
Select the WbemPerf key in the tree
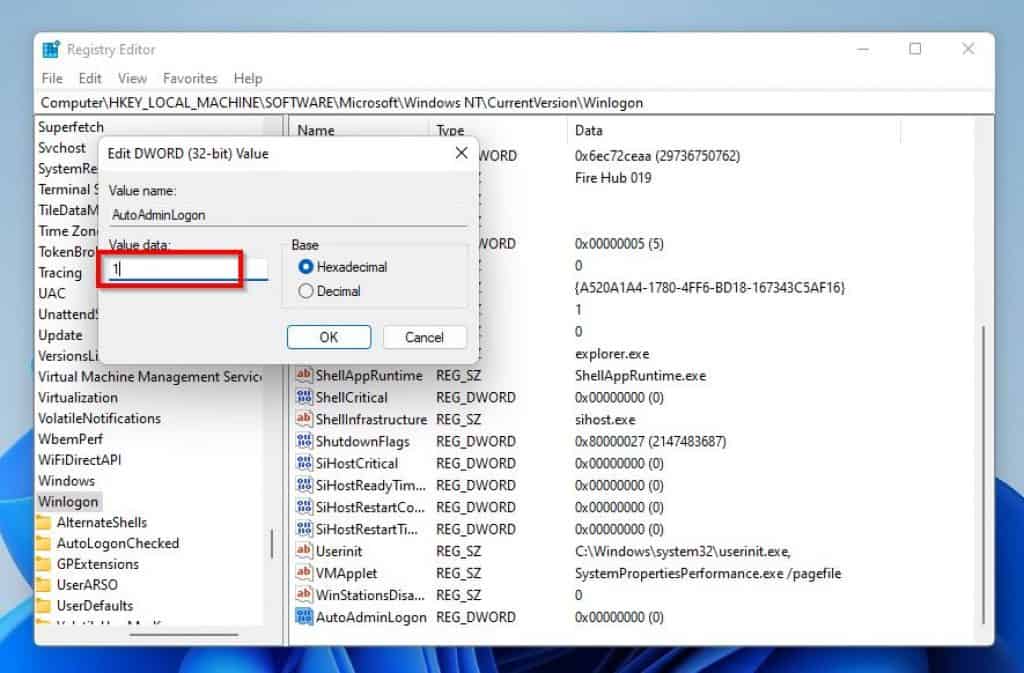pyautogui.click(x=71, y=439)
